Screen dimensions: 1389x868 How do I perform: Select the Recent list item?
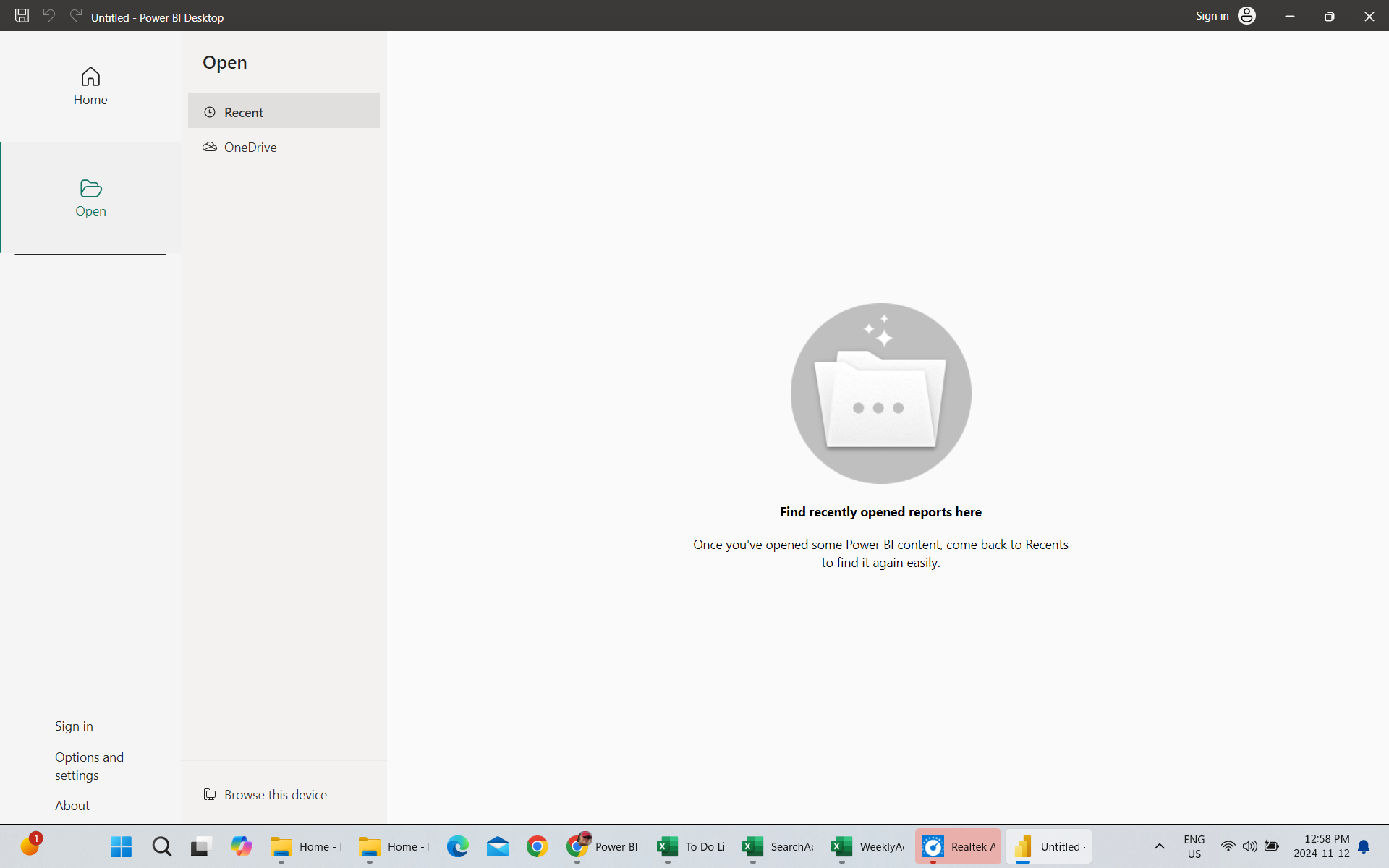(x=284, y=111)
